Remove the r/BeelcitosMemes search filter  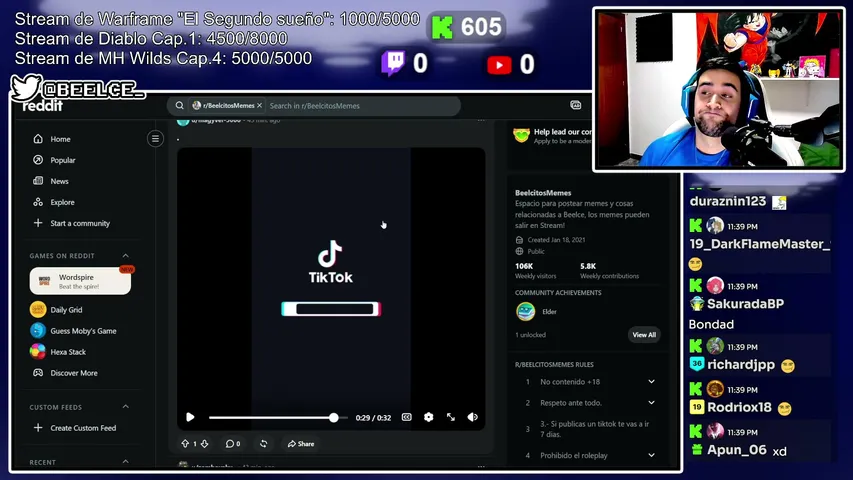(259, 106)
